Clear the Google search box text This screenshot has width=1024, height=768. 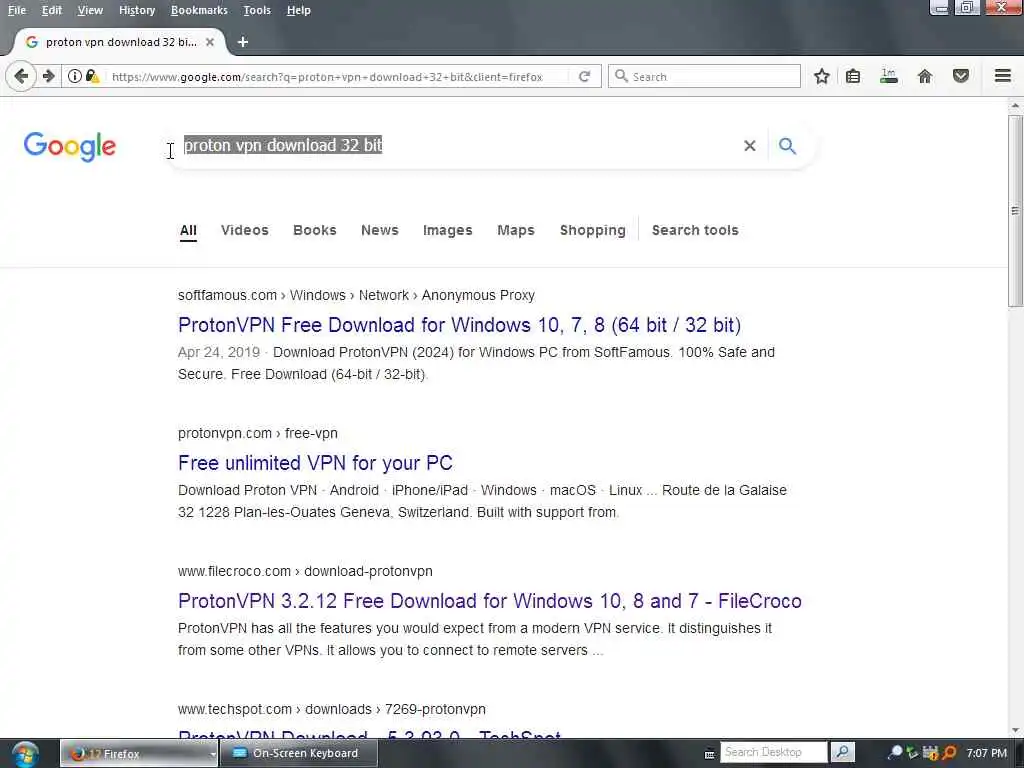click(750, 146)
